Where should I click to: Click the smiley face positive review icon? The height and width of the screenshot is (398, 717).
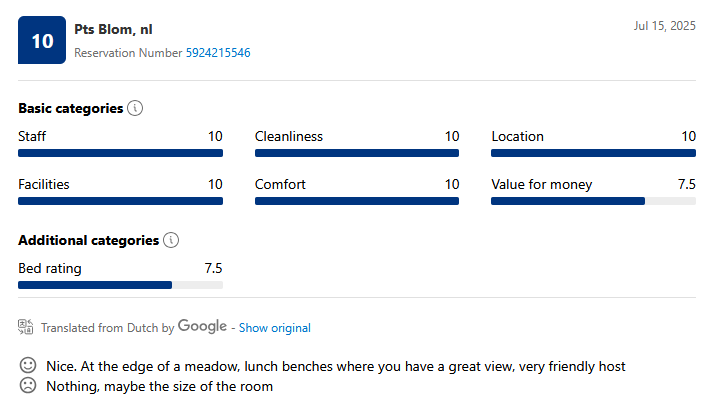[28, 366]
